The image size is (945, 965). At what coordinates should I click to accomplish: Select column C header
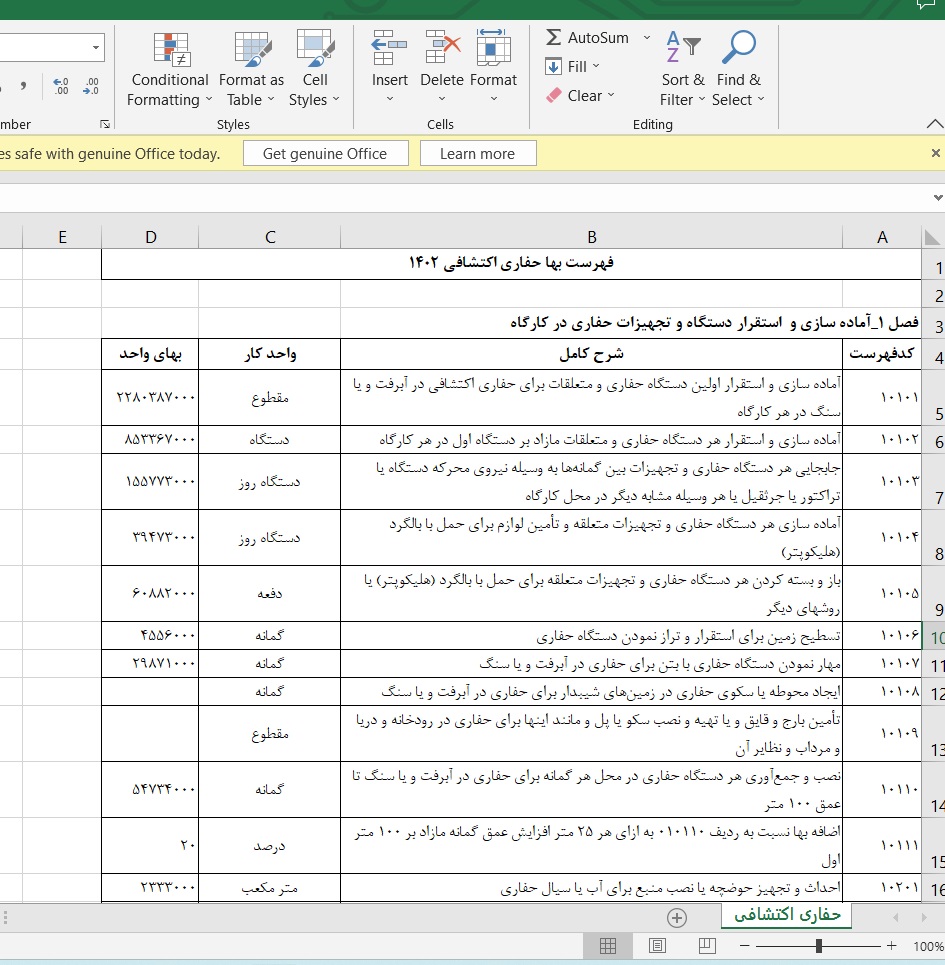pos(269,237)
